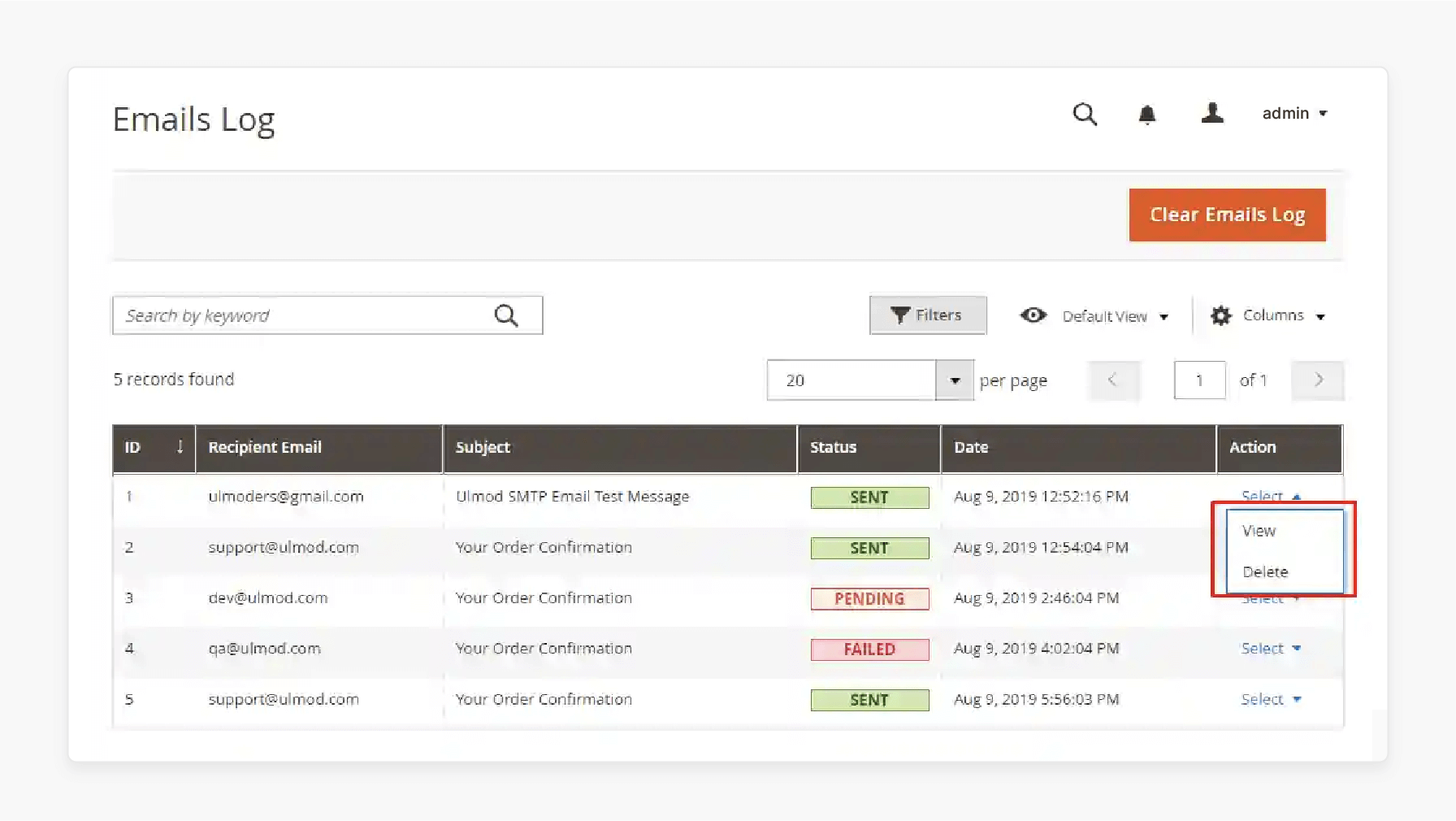Sort by Status column header
The height and width of the screenshot is (821, 1456).
tap(869, 448)
